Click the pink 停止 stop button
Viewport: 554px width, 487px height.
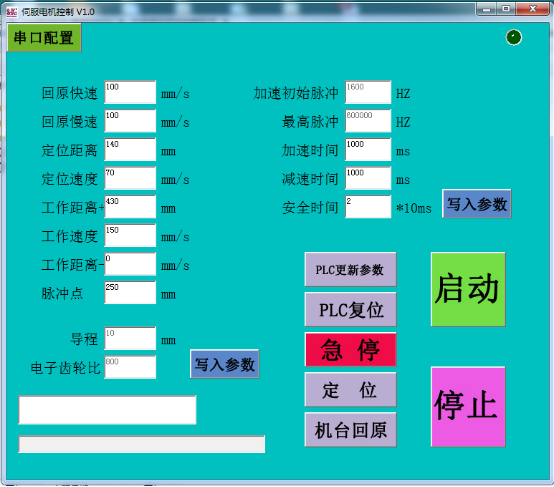[x=468, y=407]
